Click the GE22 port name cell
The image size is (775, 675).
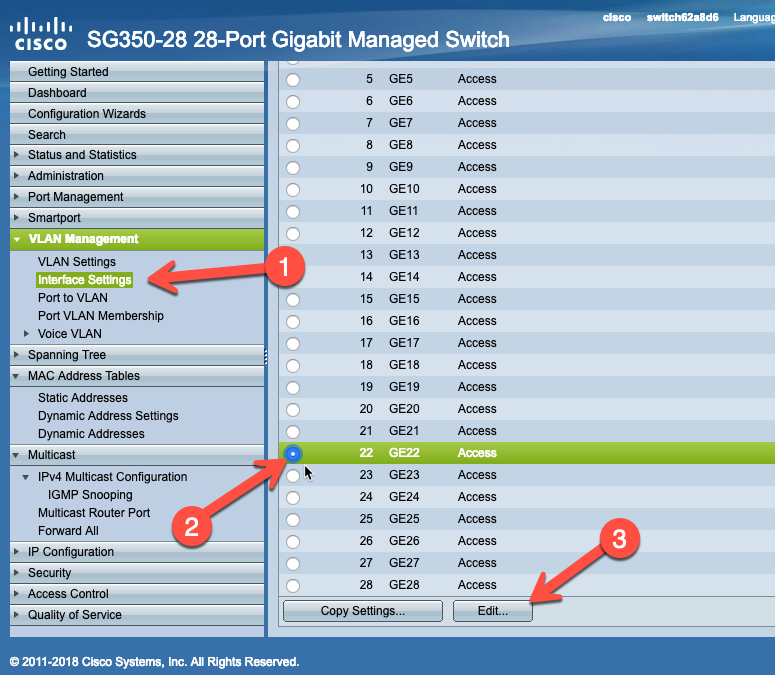[404, 453]
